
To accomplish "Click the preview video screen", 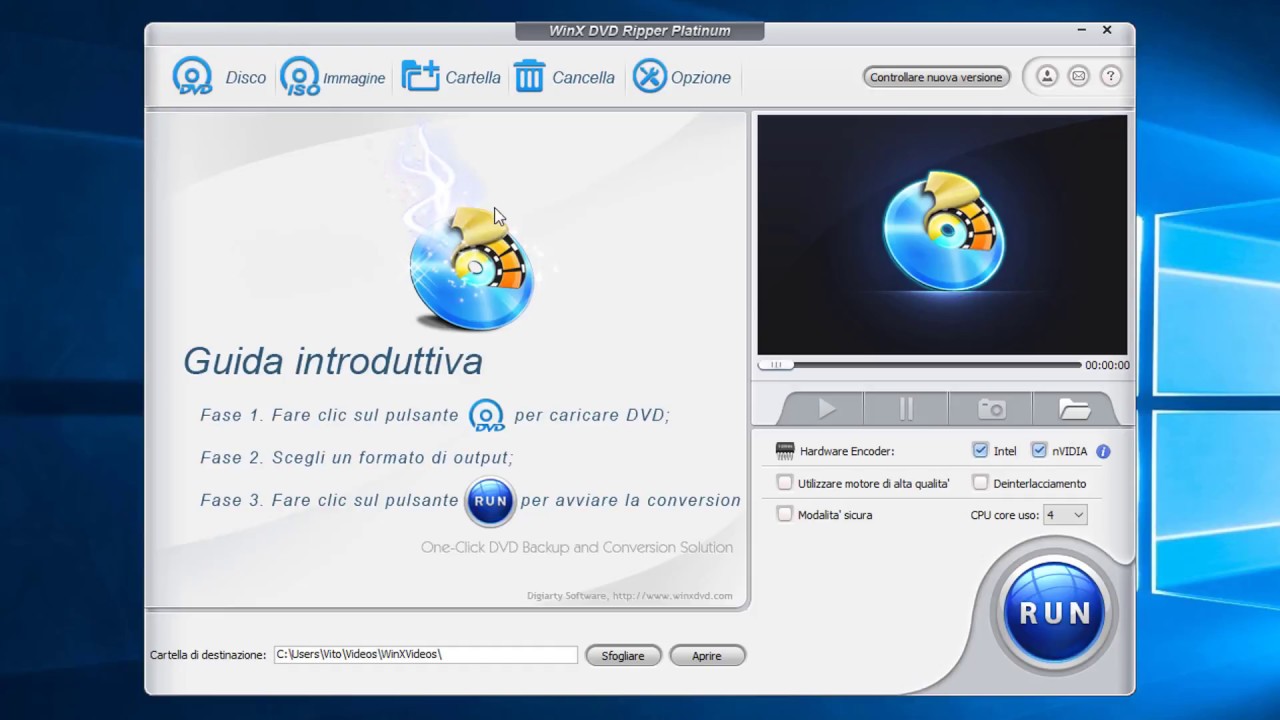I will click(x=942, y=235).
